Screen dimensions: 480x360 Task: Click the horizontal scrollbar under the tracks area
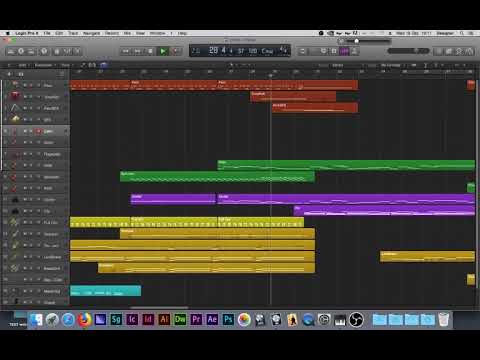pos(159,307)
